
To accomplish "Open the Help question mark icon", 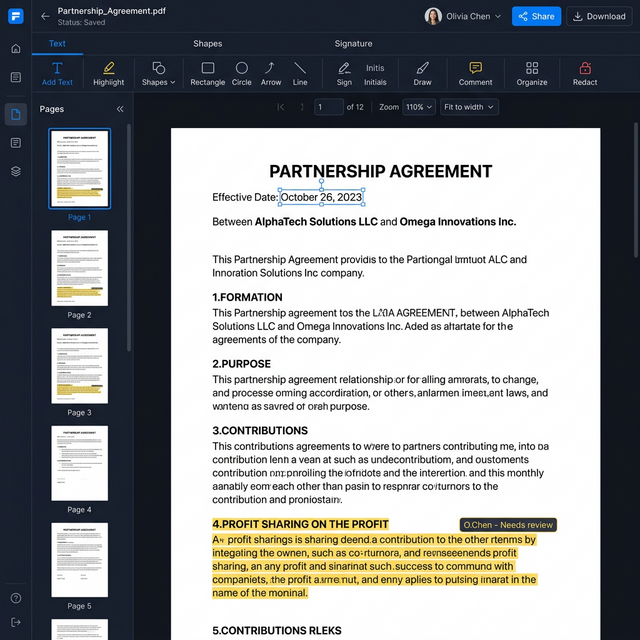I will pos(16,598).
